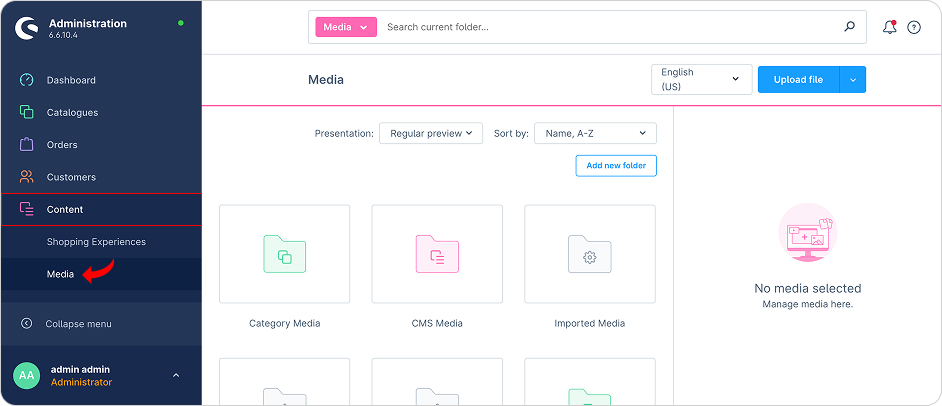Open the help question mark icon
Image resolution: width=942 pixels, height=406 pixels.
point(914,27)
